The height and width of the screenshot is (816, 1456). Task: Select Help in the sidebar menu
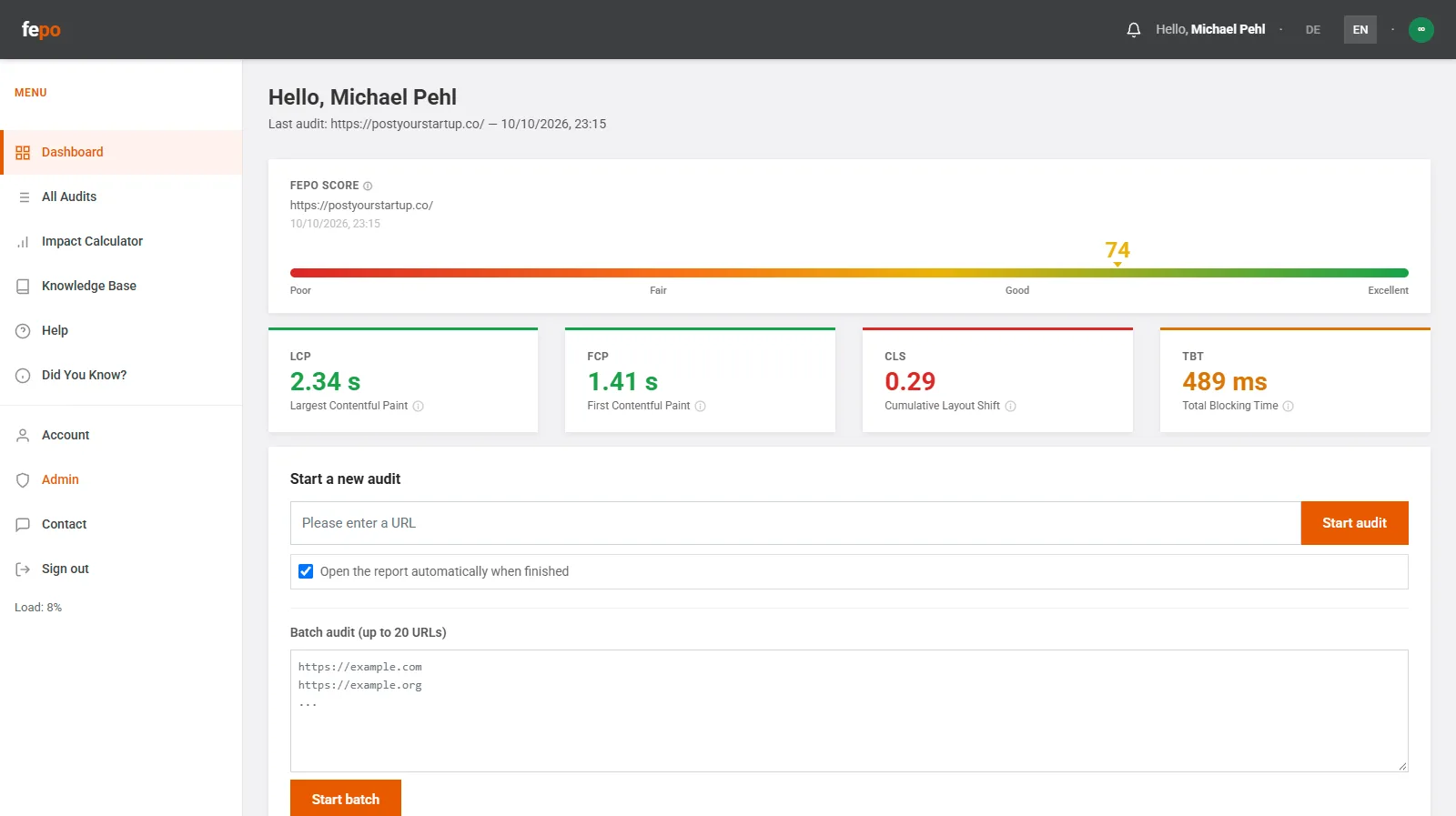(x=122, y=330)
